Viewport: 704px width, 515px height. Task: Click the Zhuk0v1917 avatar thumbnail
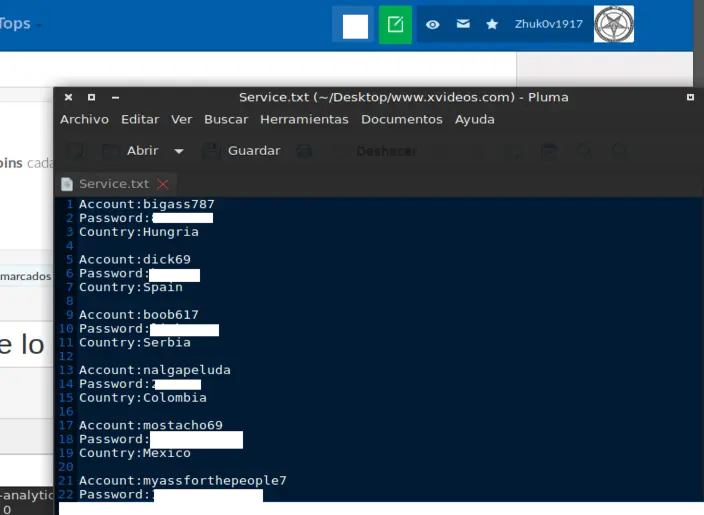[614, 24]
